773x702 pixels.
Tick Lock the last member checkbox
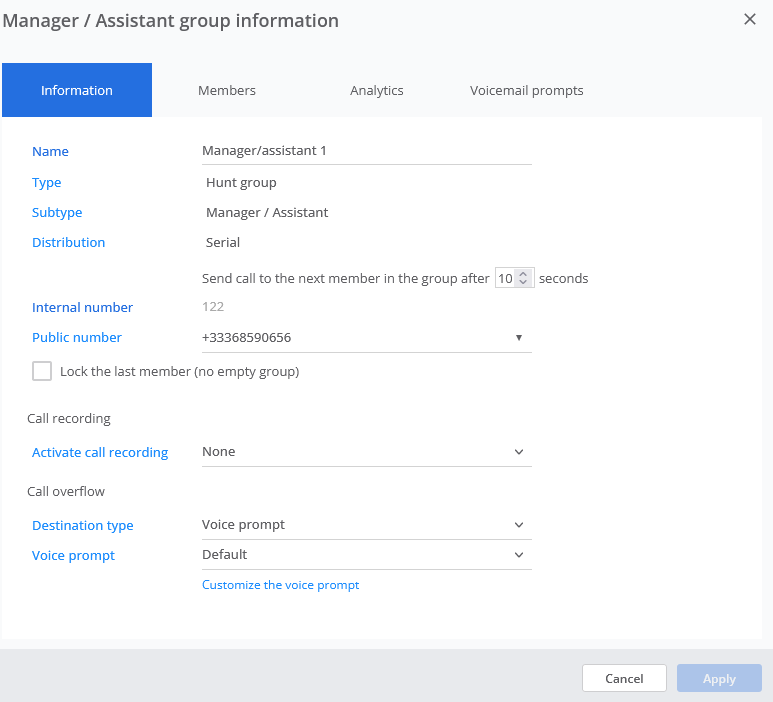click(42, 371)
